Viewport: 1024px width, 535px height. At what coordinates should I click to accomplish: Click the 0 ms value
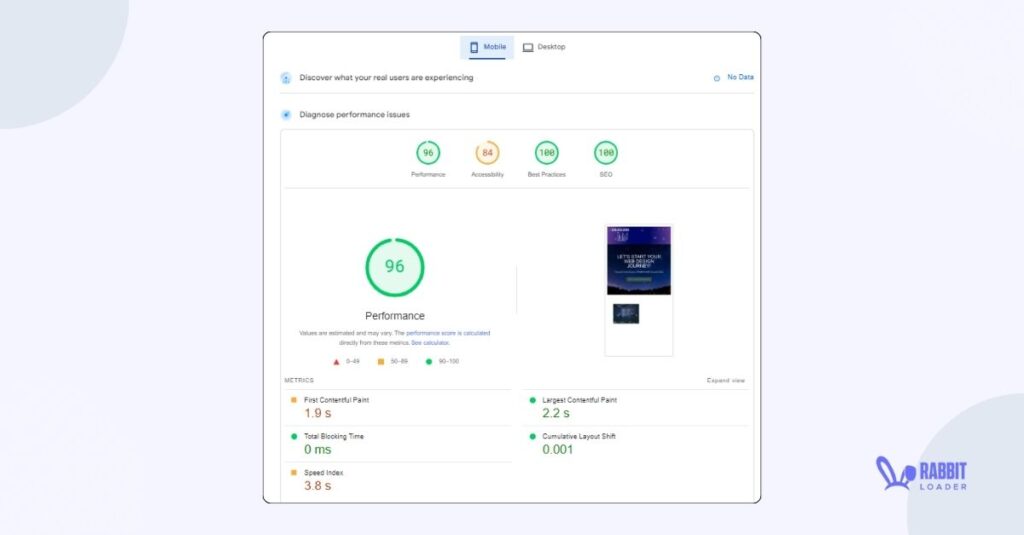(x=317, y=450)
